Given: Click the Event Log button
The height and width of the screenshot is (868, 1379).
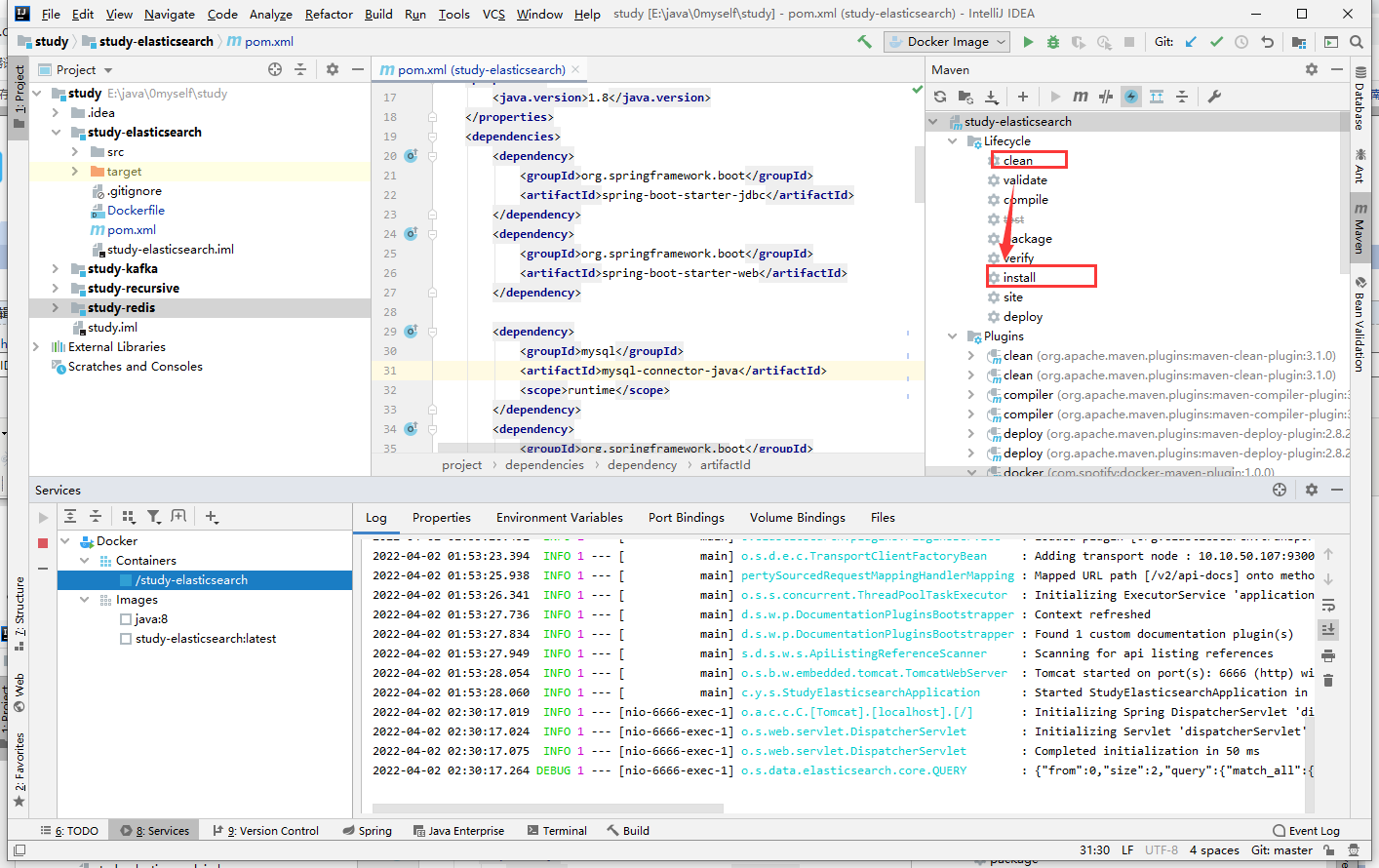Looking at the screenshot, I should pos(1306,831).
